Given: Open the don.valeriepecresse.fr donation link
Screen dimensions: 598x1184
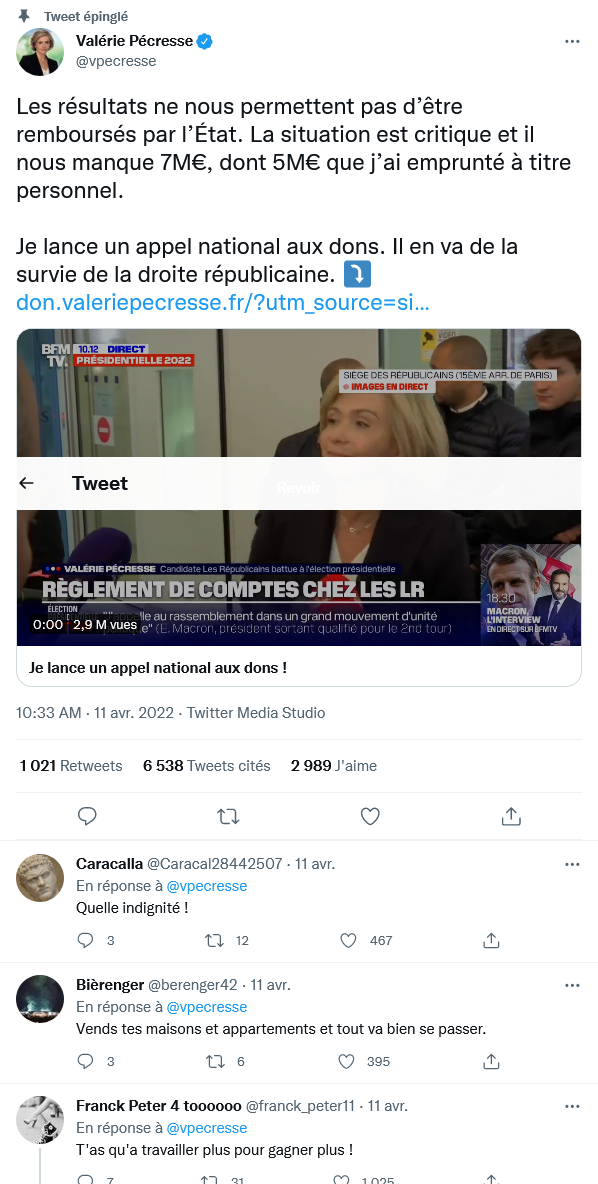Looking at the screenshot, I should point(223,302).
